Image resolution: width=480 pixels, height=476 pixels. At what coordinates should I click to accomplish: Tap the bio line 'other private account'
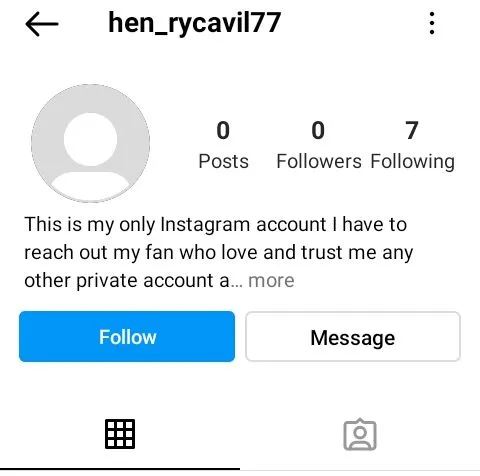click(127, 281)
